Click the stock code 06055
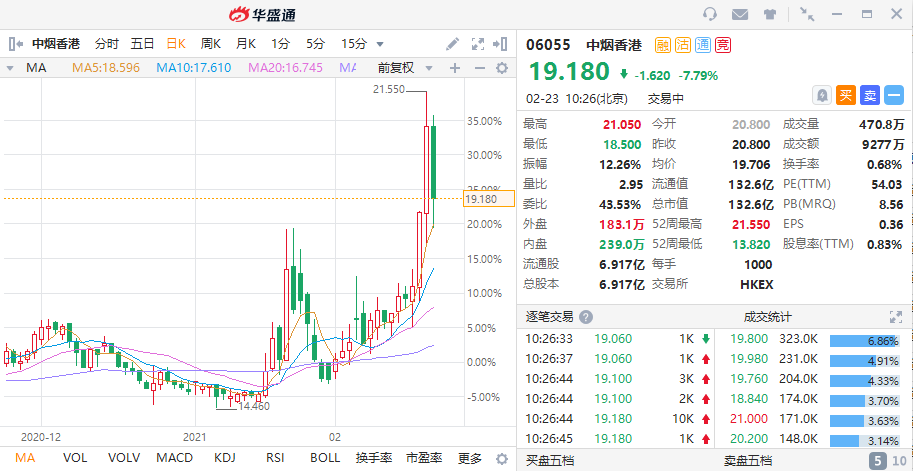Viewport: 913px width, 471px height. click(548, 45)
